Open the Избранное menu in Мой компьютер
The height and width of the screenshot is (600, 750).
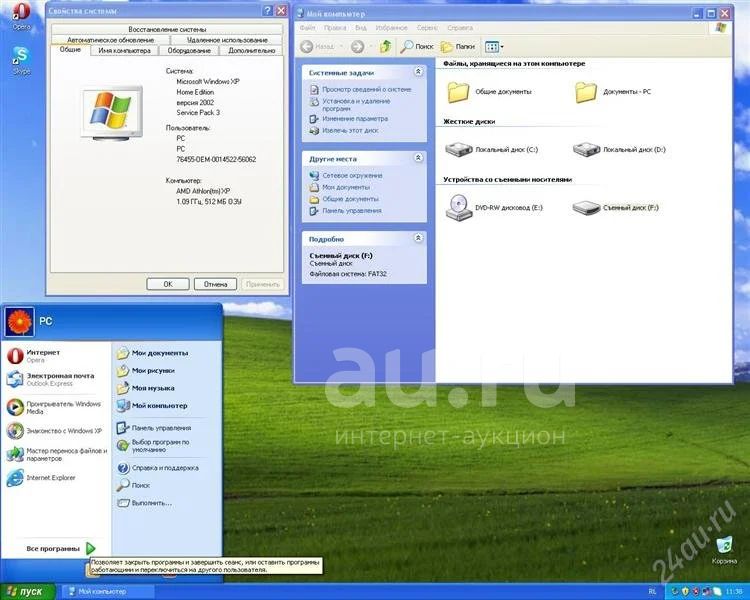(391, 28)
